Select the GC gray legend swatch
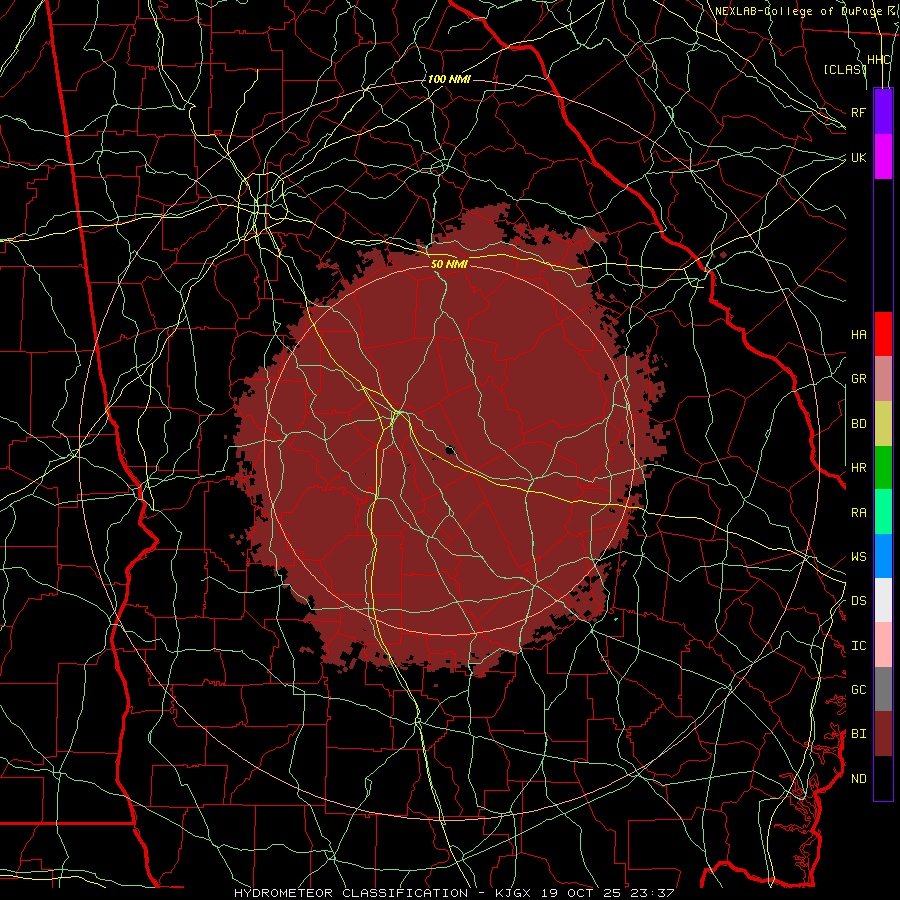The width and height of the screenshot is (900, 900). (x=883, y=689)
